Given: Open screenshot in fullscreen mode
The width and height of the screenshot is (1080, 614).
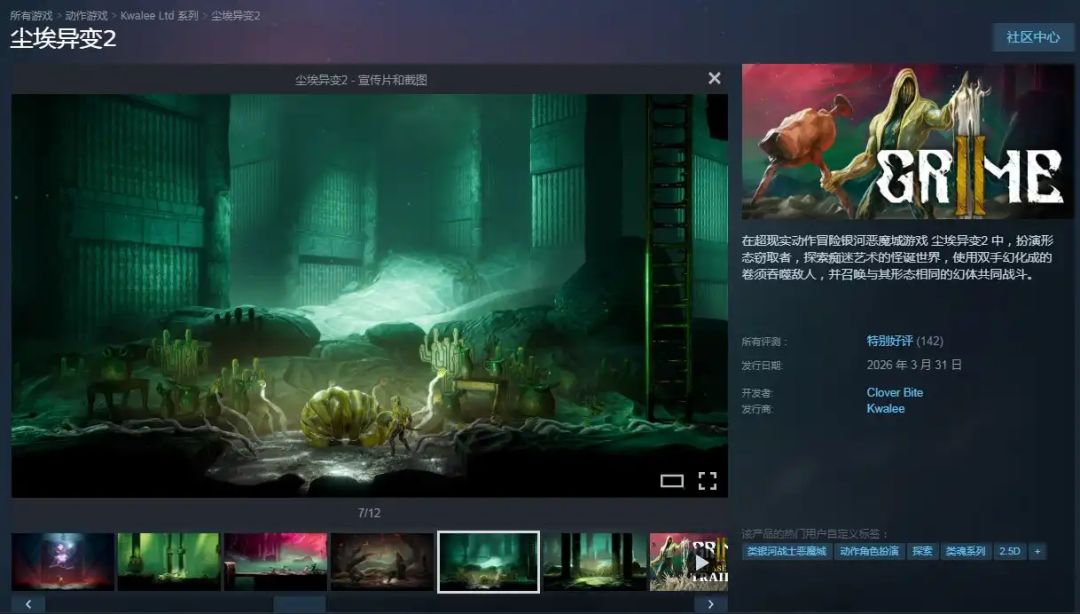Looking at the screenshot, I should 707,481.
